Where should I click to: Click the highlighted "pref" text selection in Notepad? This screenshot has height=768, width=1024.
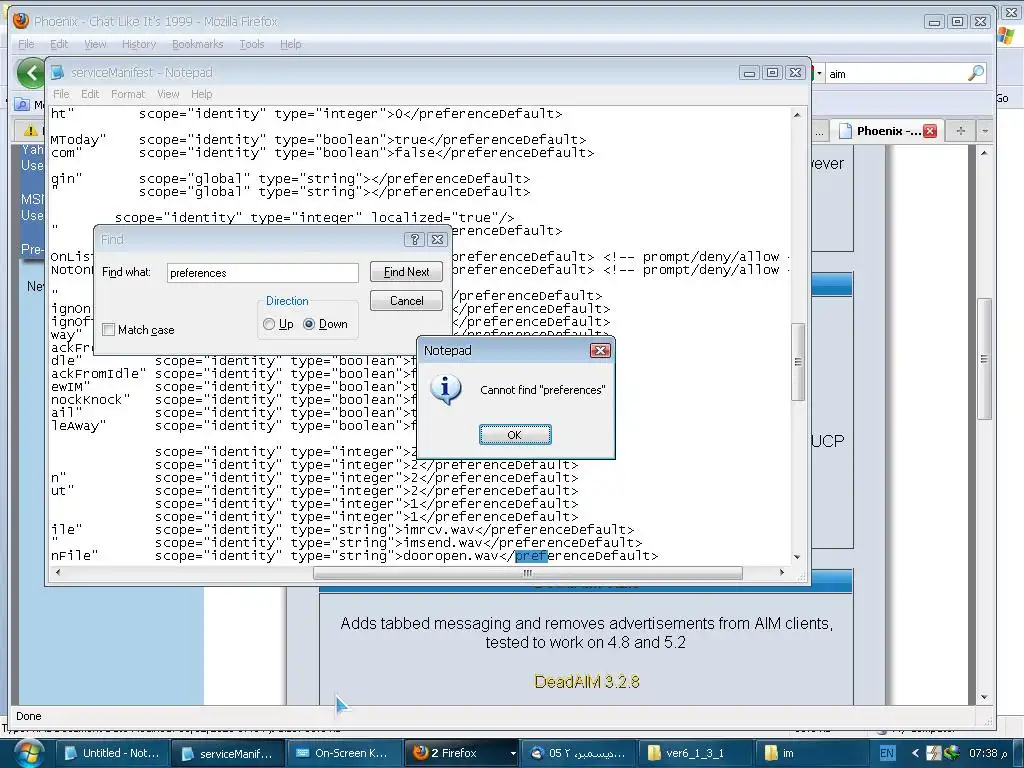(x=531, y=556)
